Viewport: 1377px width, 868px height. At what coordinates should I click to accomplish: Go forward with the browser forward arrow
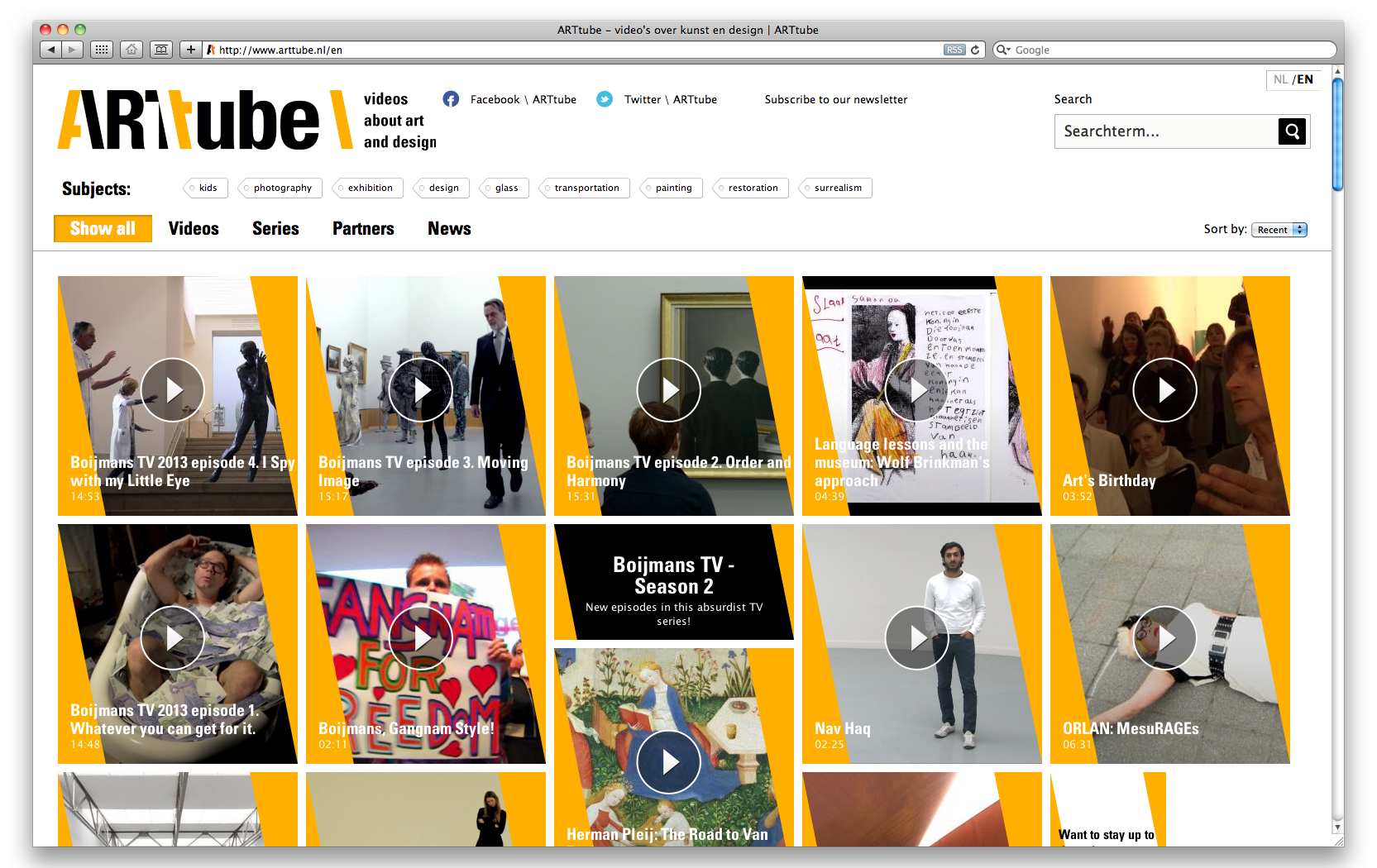point(73,50)
